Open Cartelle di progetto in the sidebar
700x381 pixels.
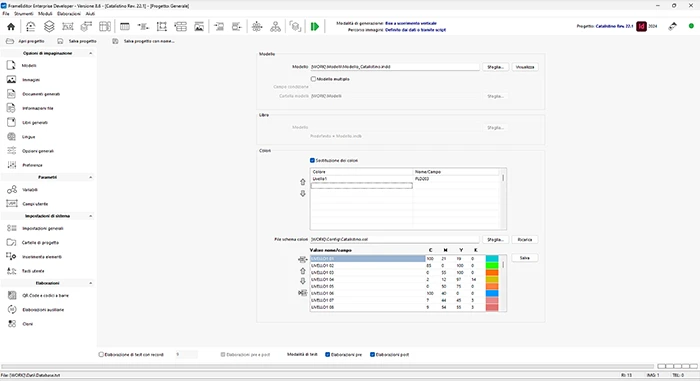point(40,243)
